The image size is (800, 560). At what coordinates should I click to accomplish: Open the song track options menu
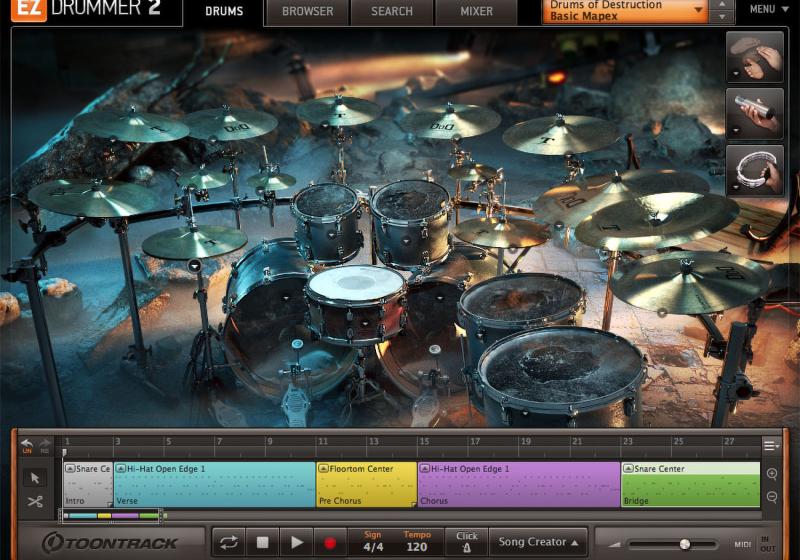(771, 446)
